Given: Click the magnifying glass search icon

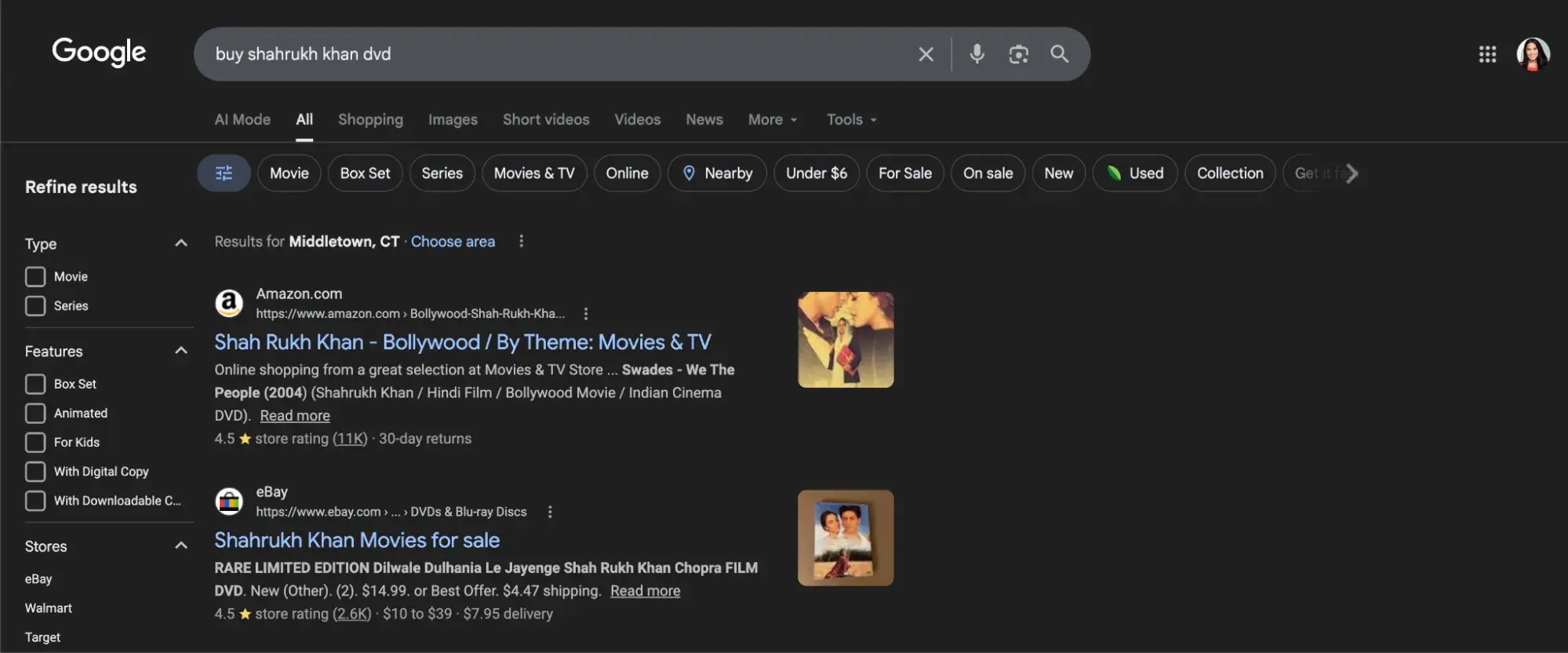Looking at the screenshot, I should tap(1060, 54).
